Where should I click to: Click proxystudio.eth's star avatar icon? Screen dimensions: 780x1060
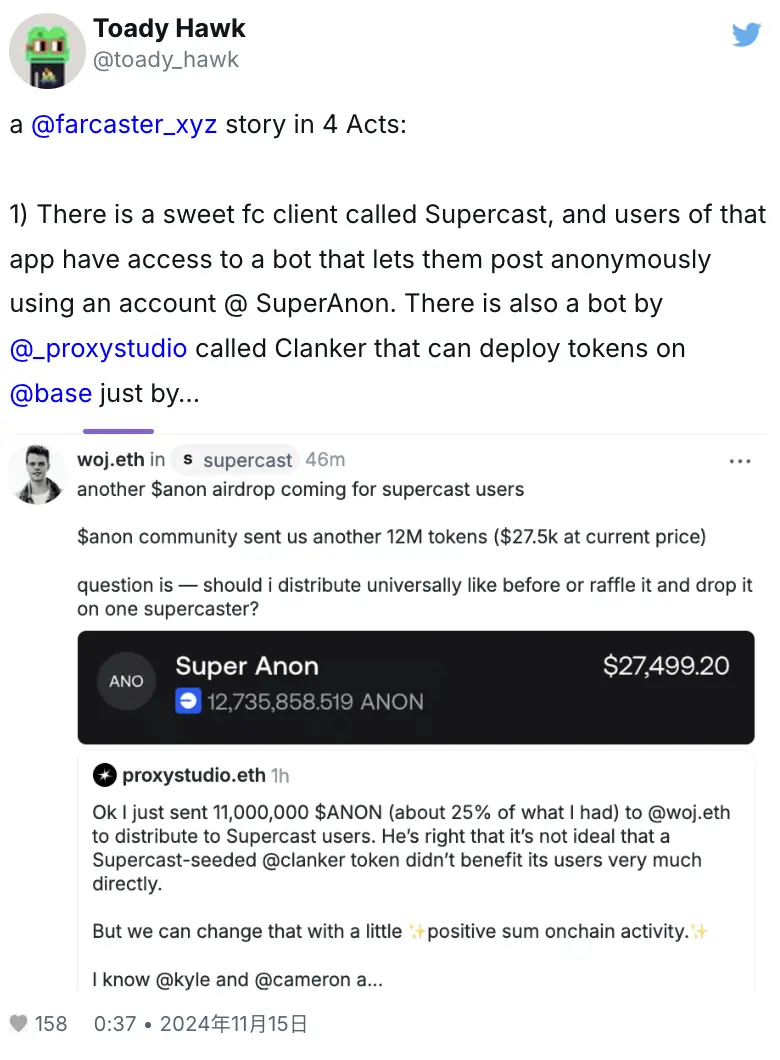click(x=104, y=775)
